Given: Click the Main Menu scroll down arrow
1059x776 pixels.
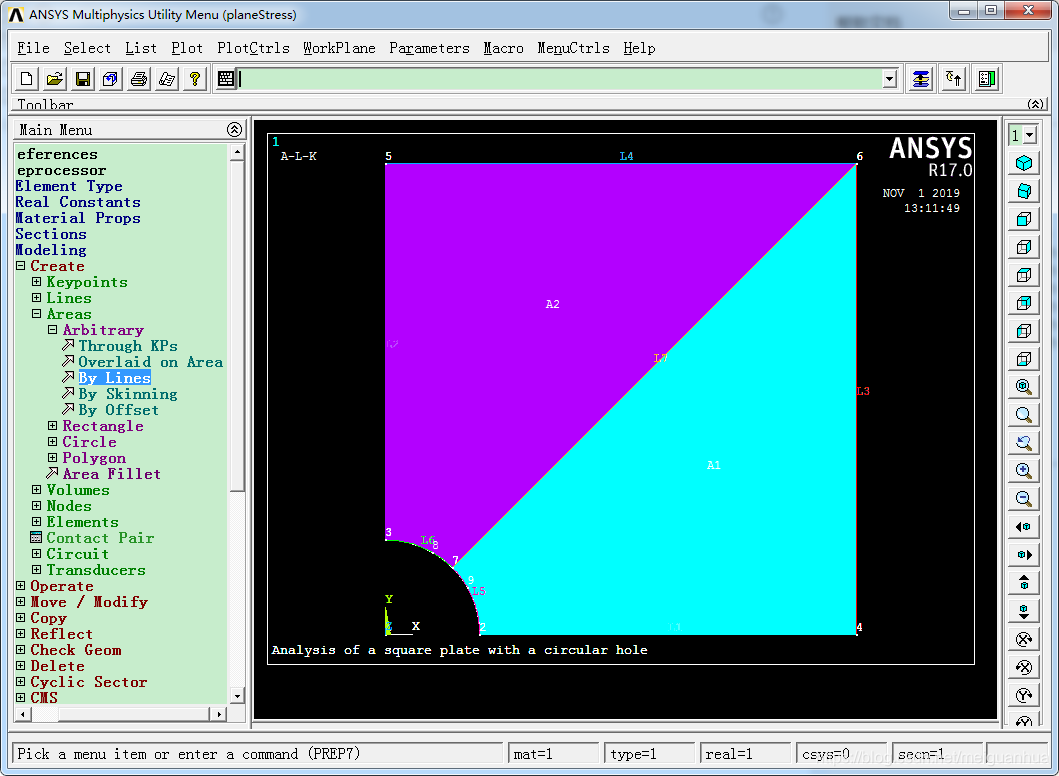Looking at the screenshot, I should point(236,696).
